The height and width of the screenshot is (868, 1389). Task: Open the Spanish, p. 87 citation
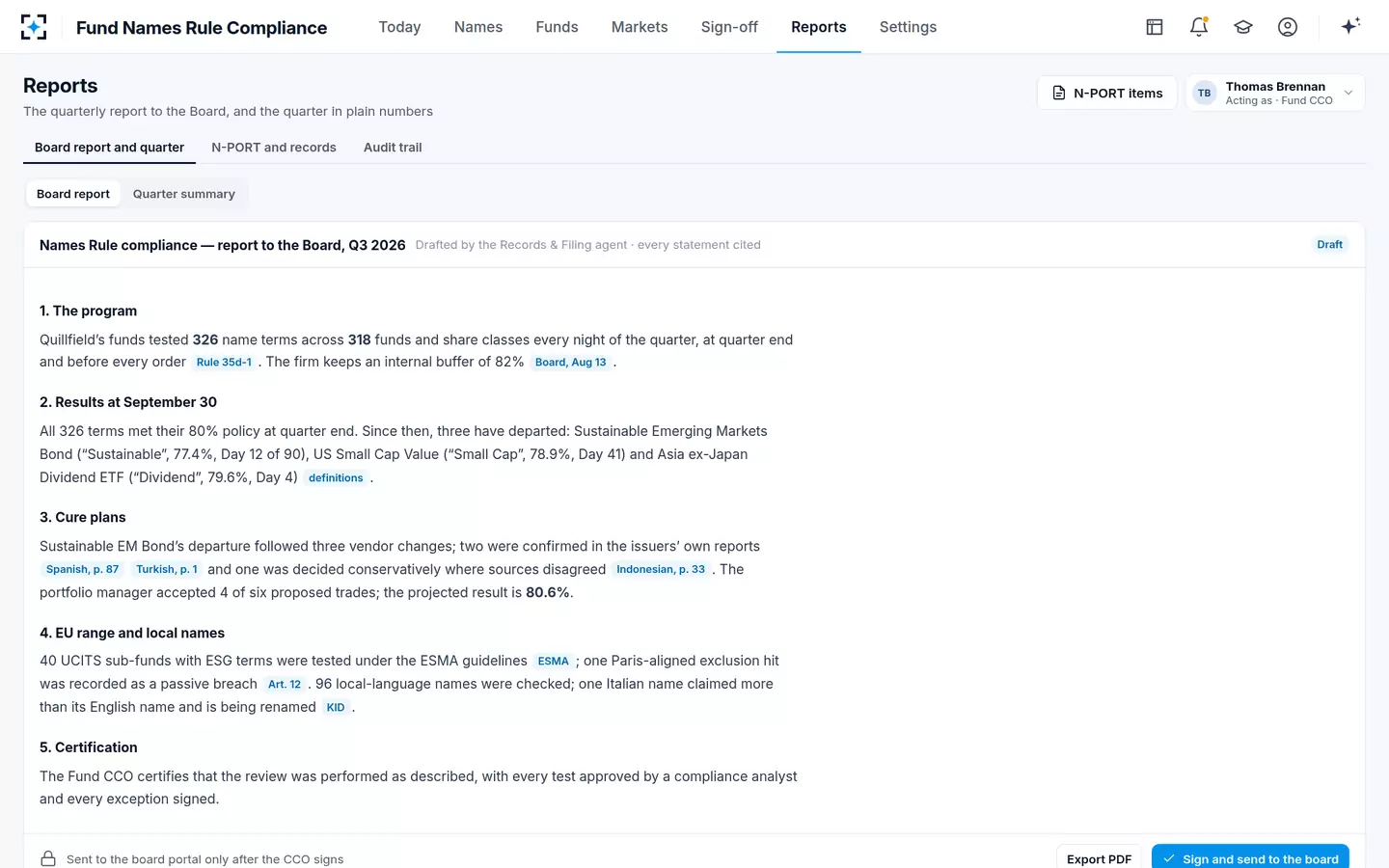(82, 570)
